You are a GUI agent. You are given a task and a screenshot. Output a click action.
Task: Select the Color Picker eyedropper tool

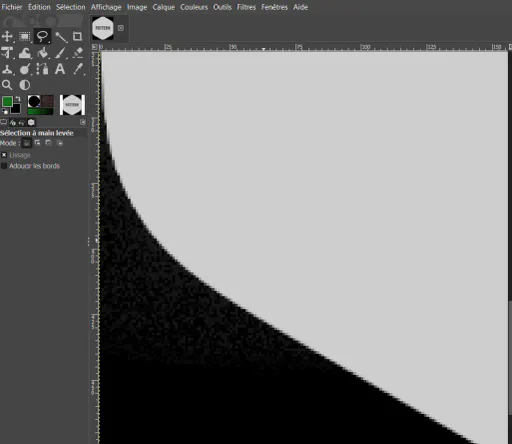click(78, 69)
